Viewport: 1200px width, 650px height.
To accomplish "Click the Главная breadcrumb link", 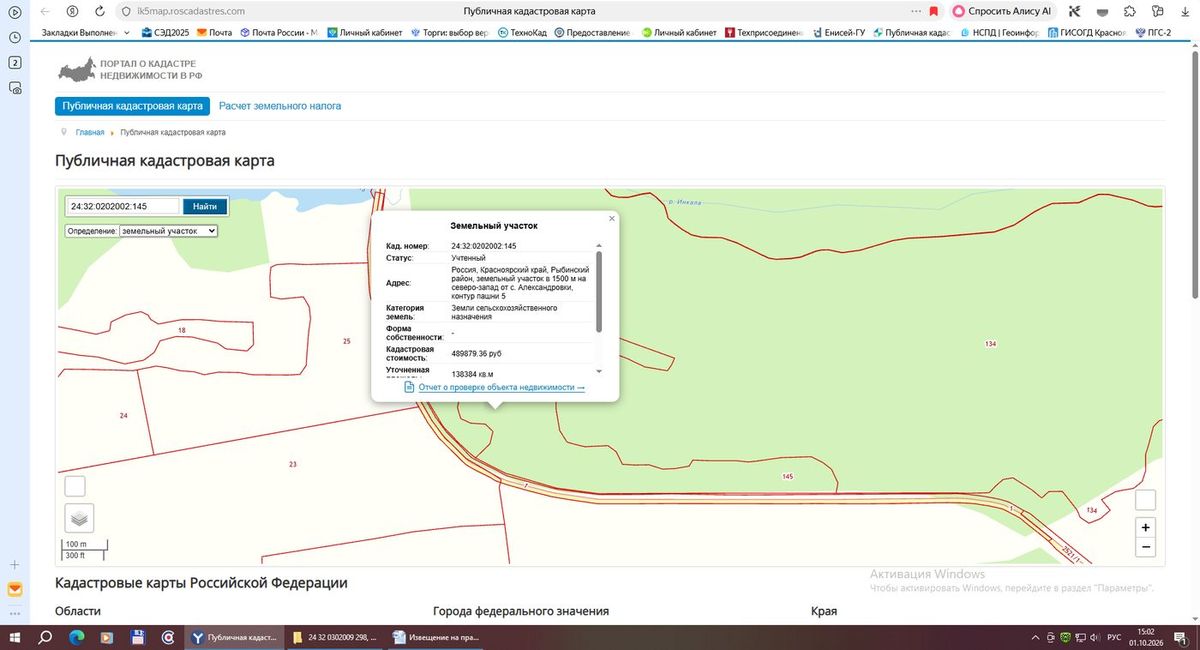I will [90, 132].
